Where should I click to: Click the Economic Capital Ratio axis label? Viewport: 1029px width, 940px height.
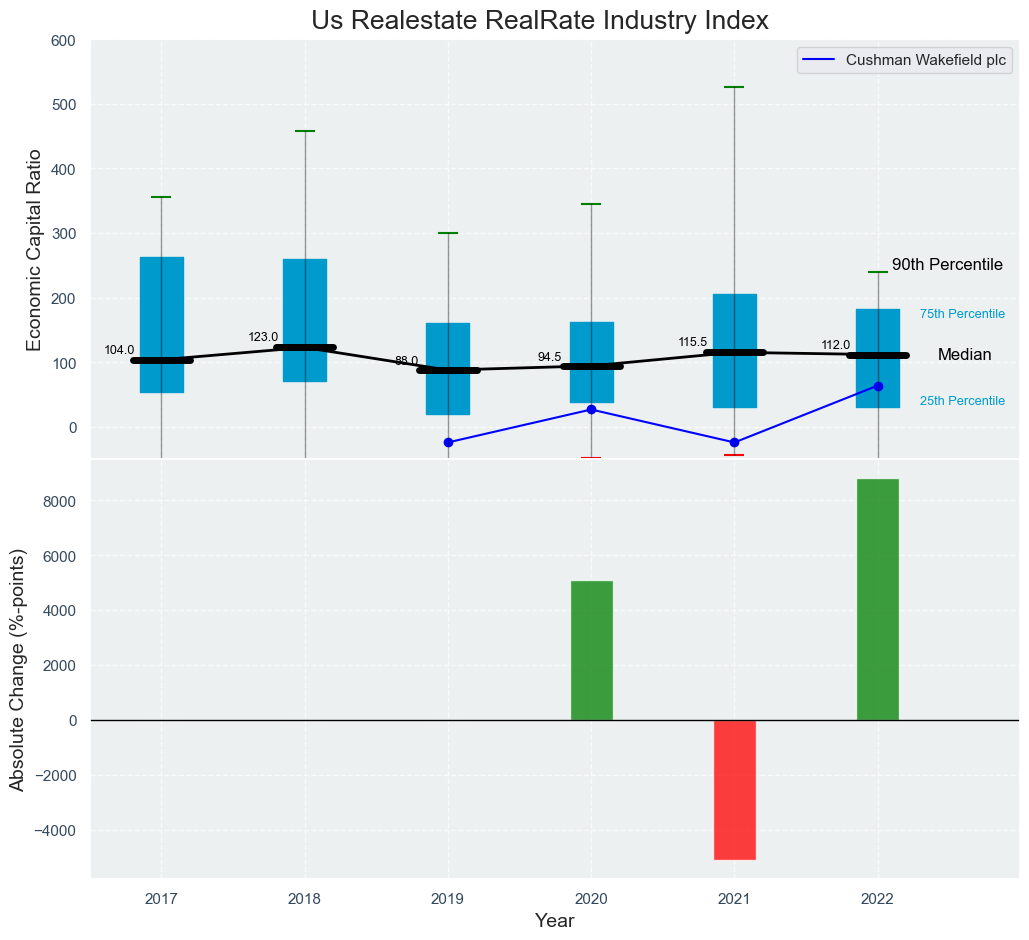[x=33, y=249]
